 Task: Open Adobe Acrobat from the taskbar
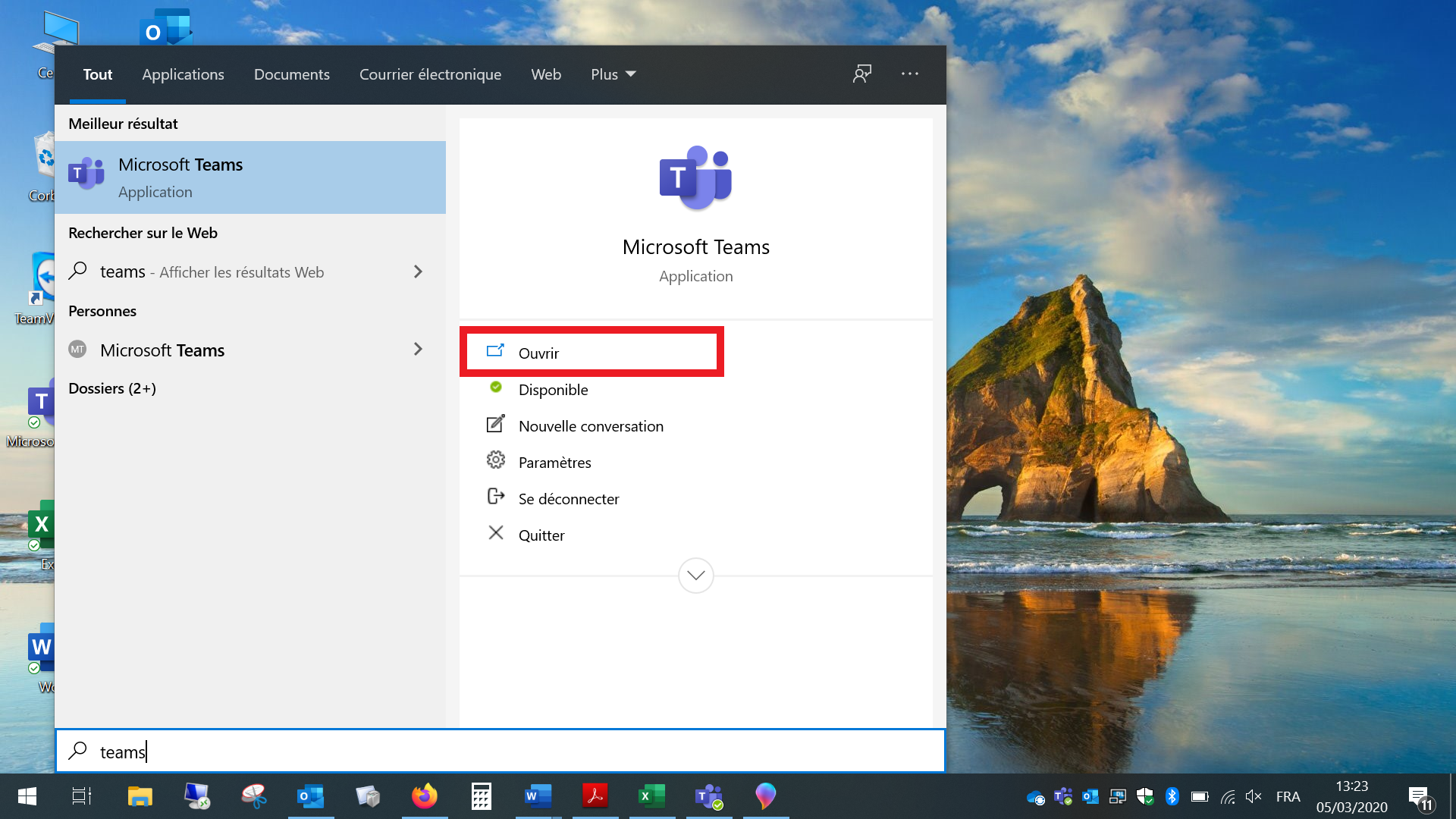pyautogui.click(x=595, y=796)
